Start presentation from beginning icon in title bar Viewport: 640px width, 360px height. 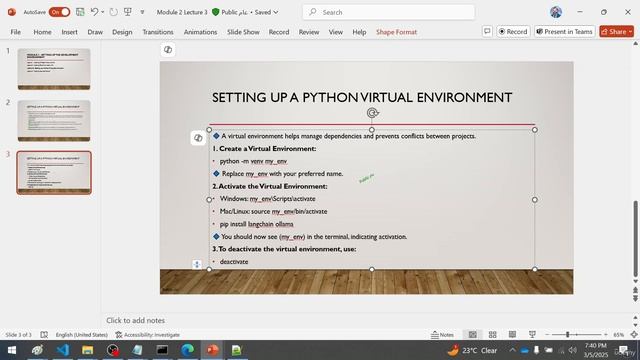tap(128, 12)
